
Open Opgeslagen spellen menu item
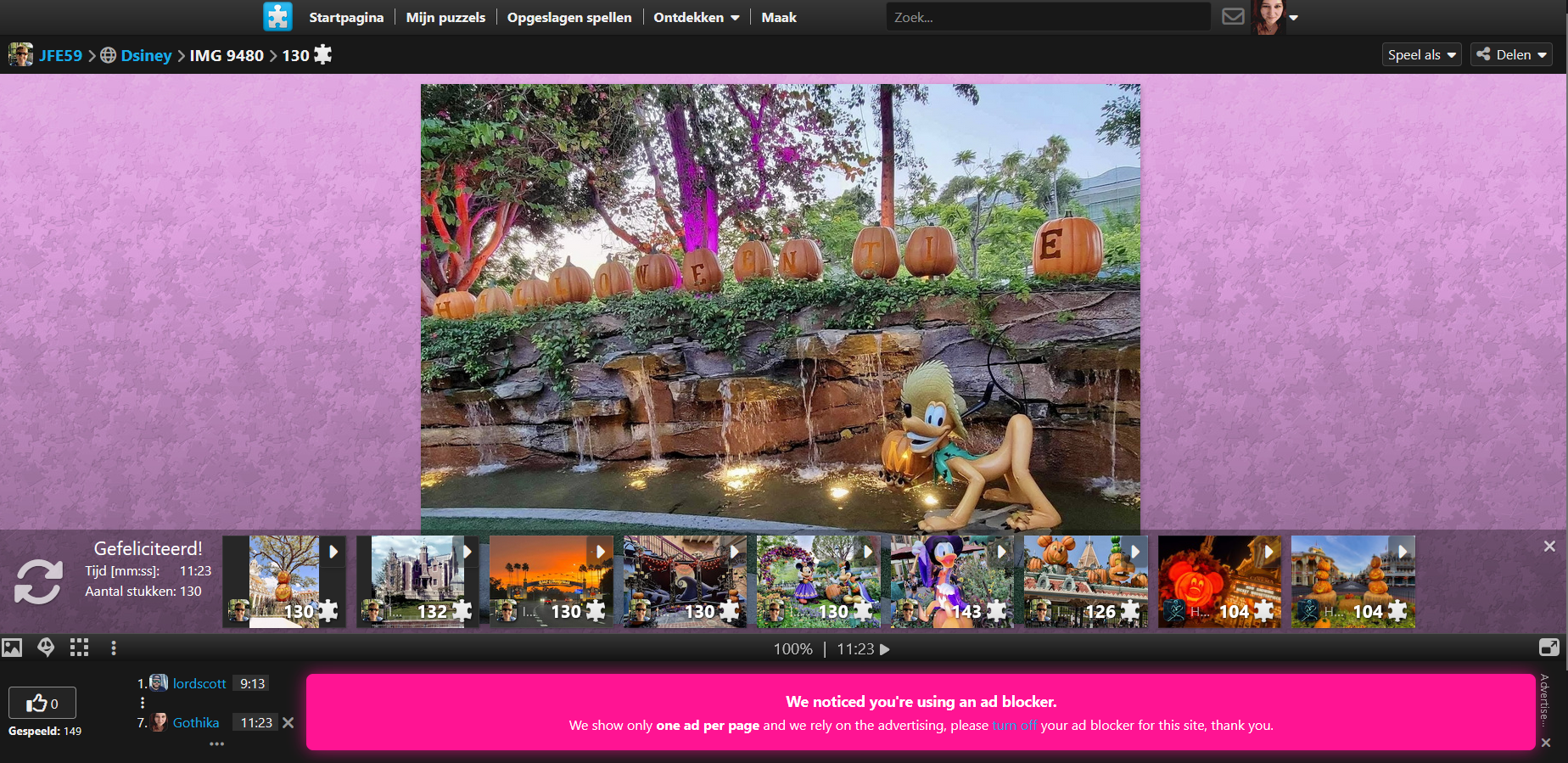569,17
